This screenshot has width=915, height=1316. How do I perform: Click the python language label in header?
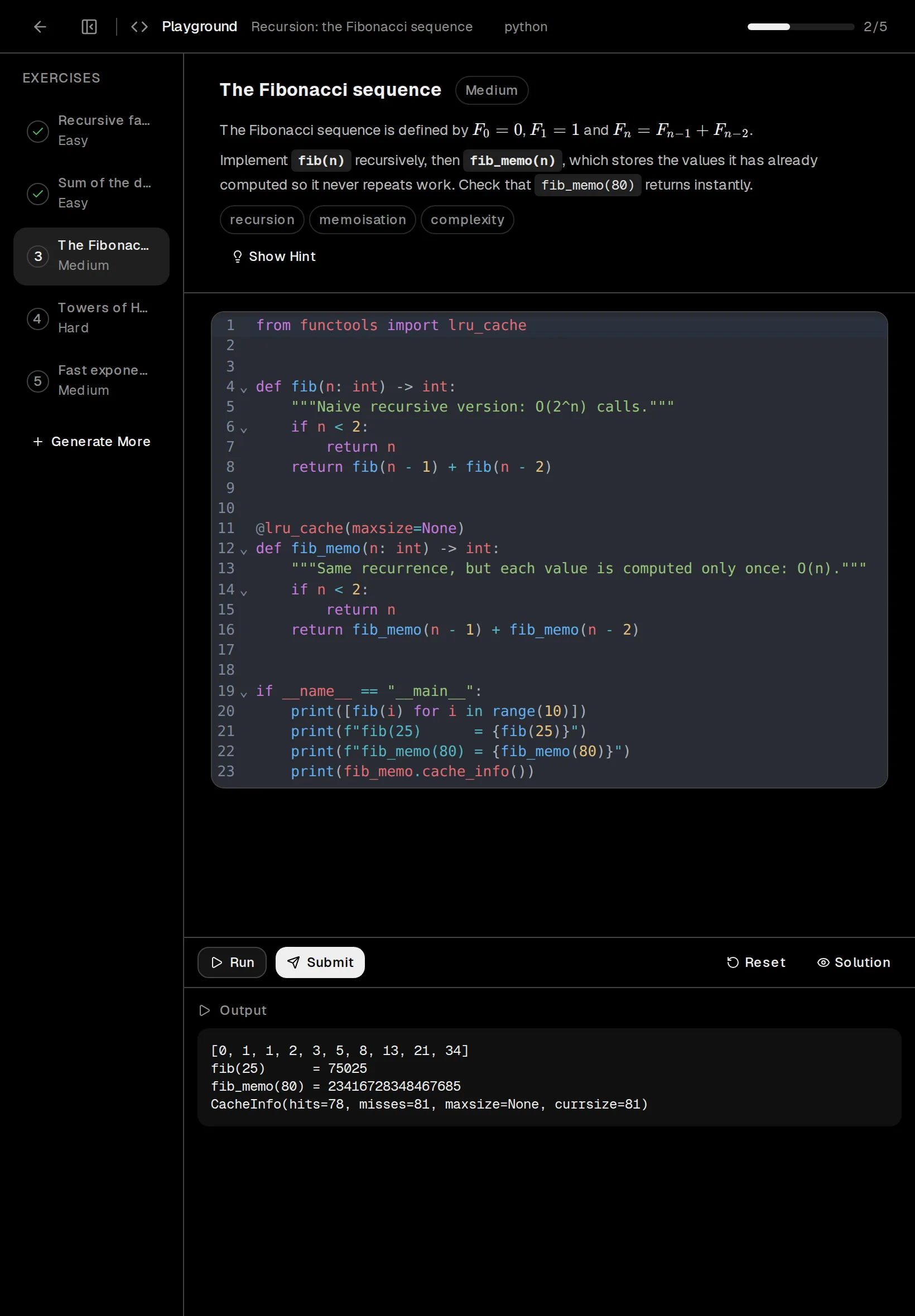pos(526,27)
